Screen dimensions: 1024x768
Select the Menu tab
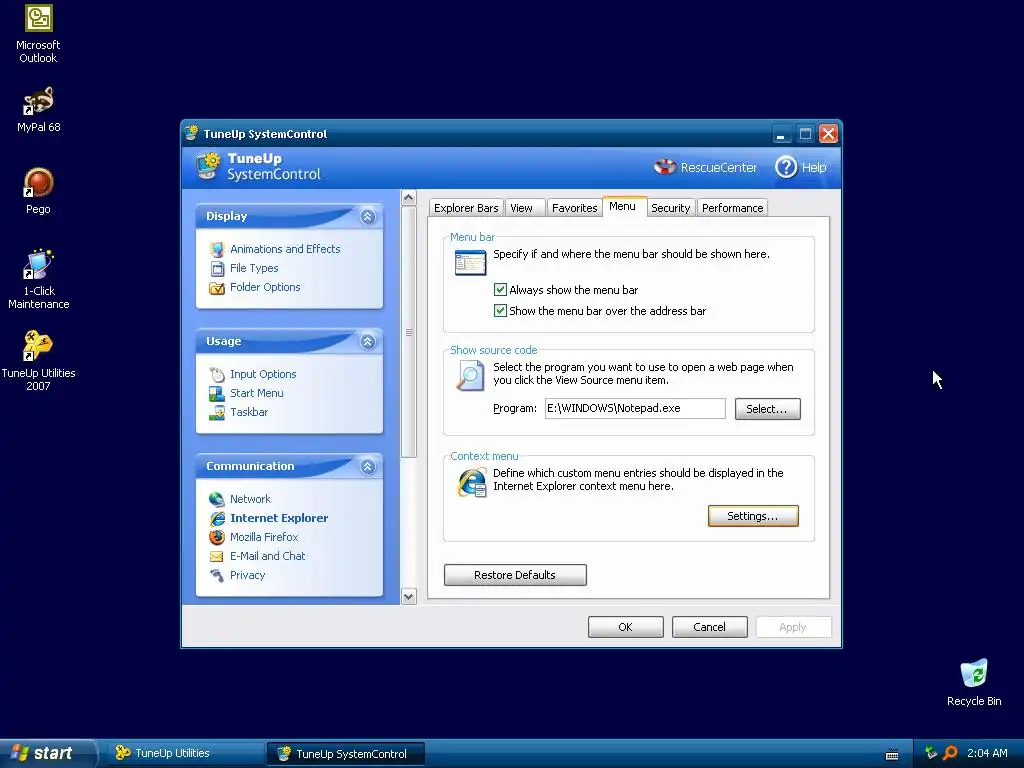coord(622,206)
